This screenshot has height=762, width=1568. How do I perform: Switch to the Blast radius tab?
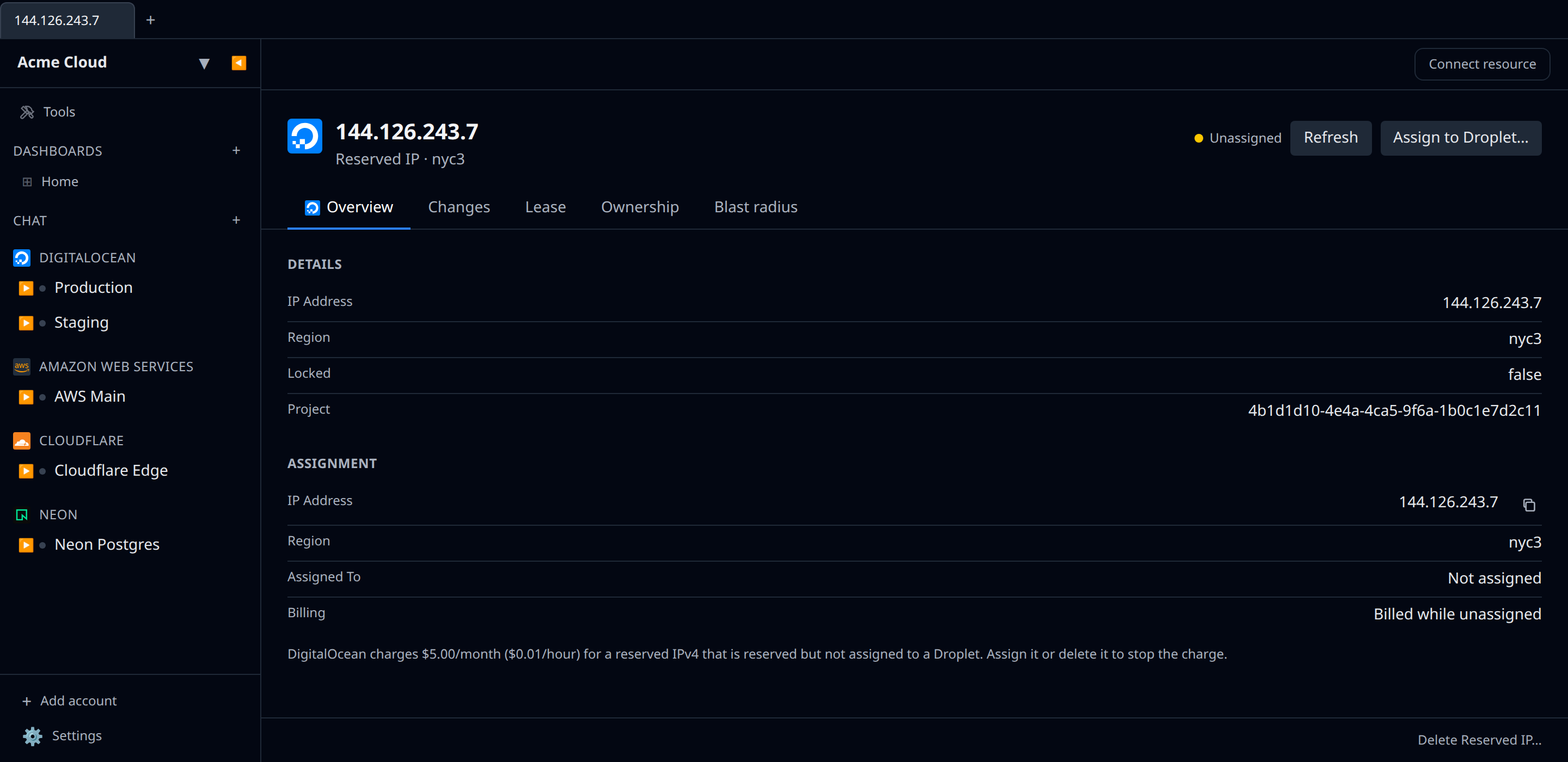coord(755,207)
